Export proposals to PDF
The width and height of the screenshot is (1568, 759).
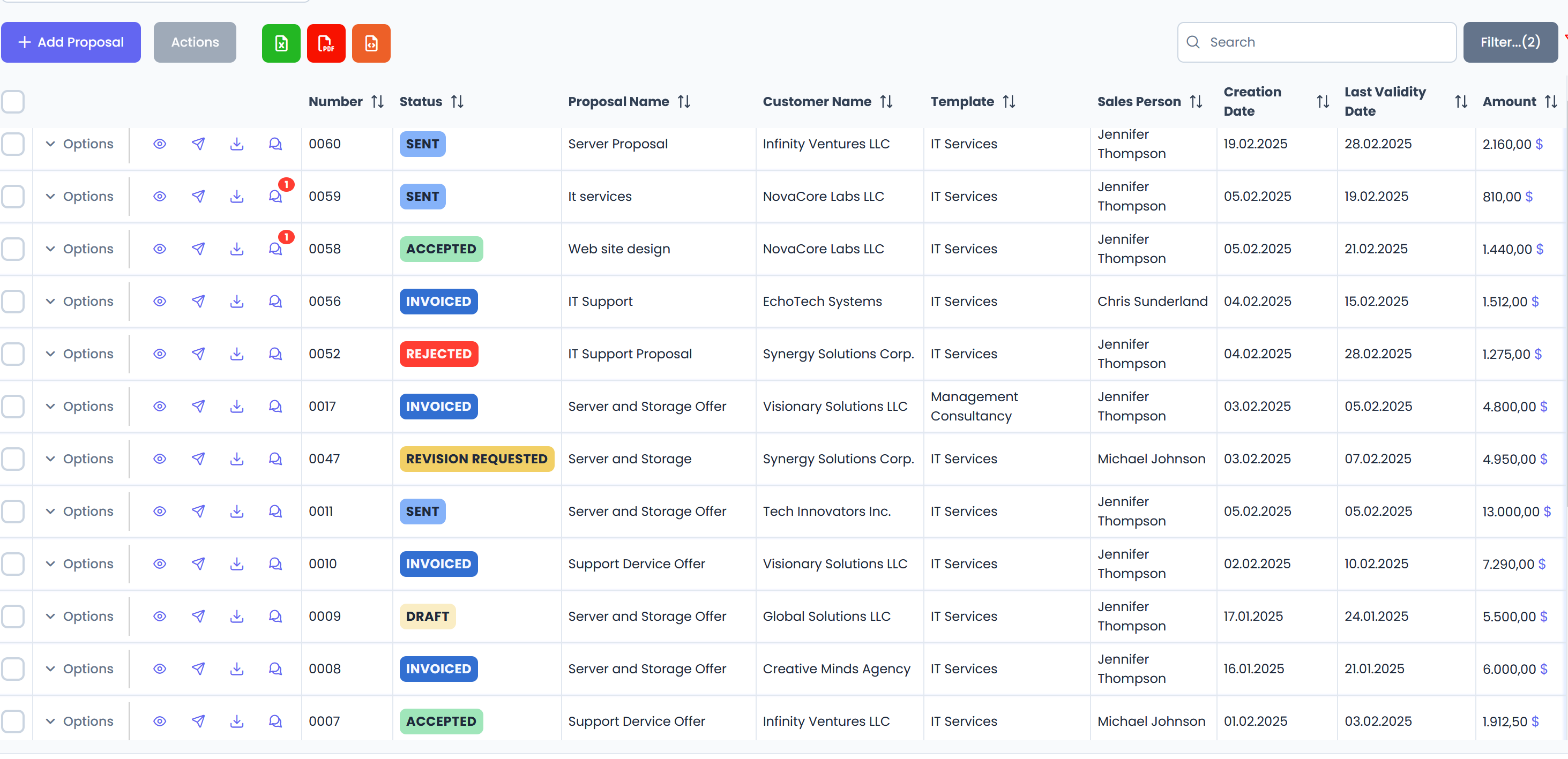(x=326, y=42)
